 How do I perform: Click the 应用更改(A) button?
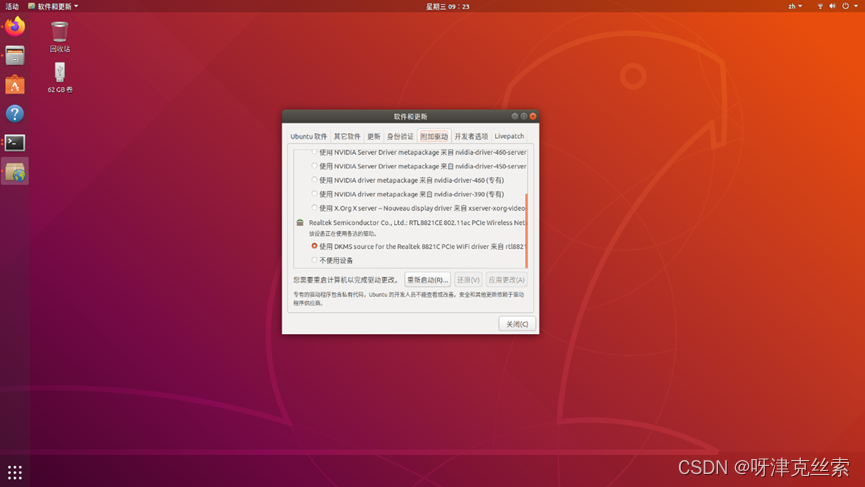click(506, 280)
